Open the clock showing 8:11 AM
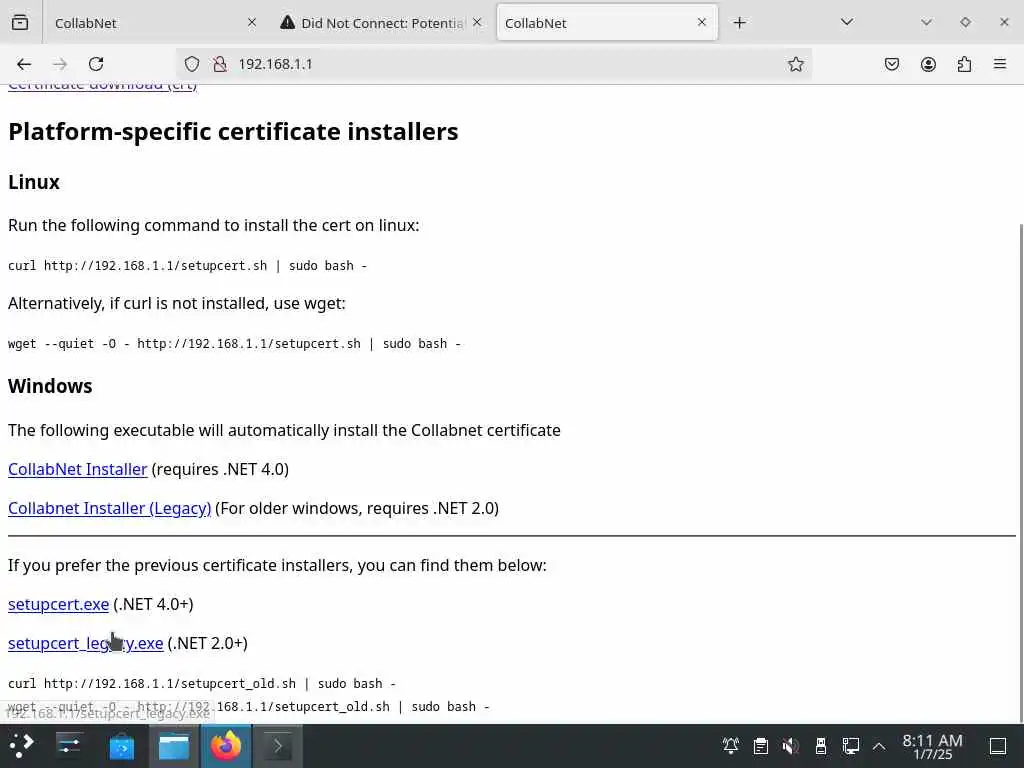The width and height of the screenshot is (1024, 768). coord(933,746)
